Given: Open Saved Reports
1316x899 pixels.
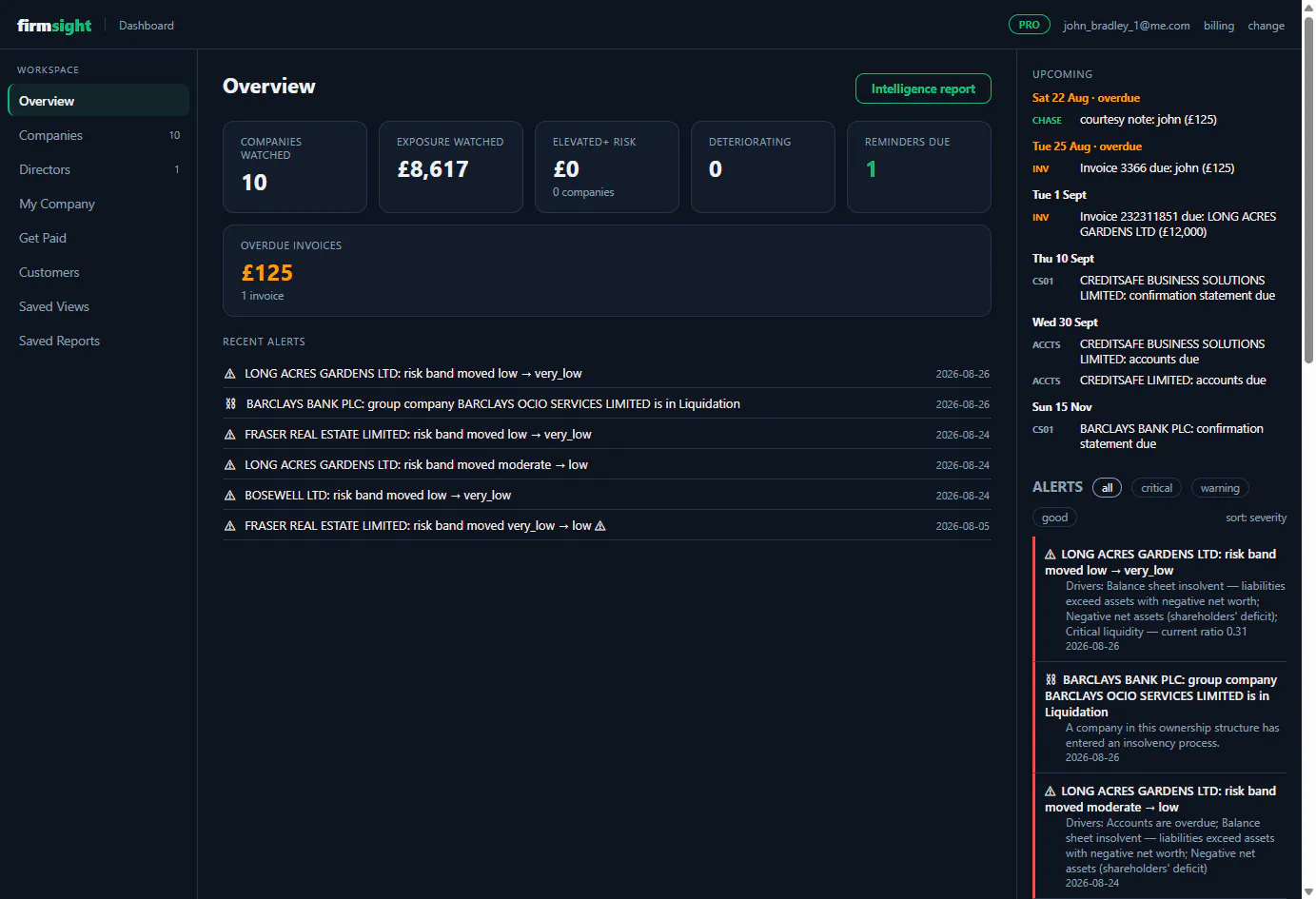Looking at the screenshot, I should tap(98, 341).
